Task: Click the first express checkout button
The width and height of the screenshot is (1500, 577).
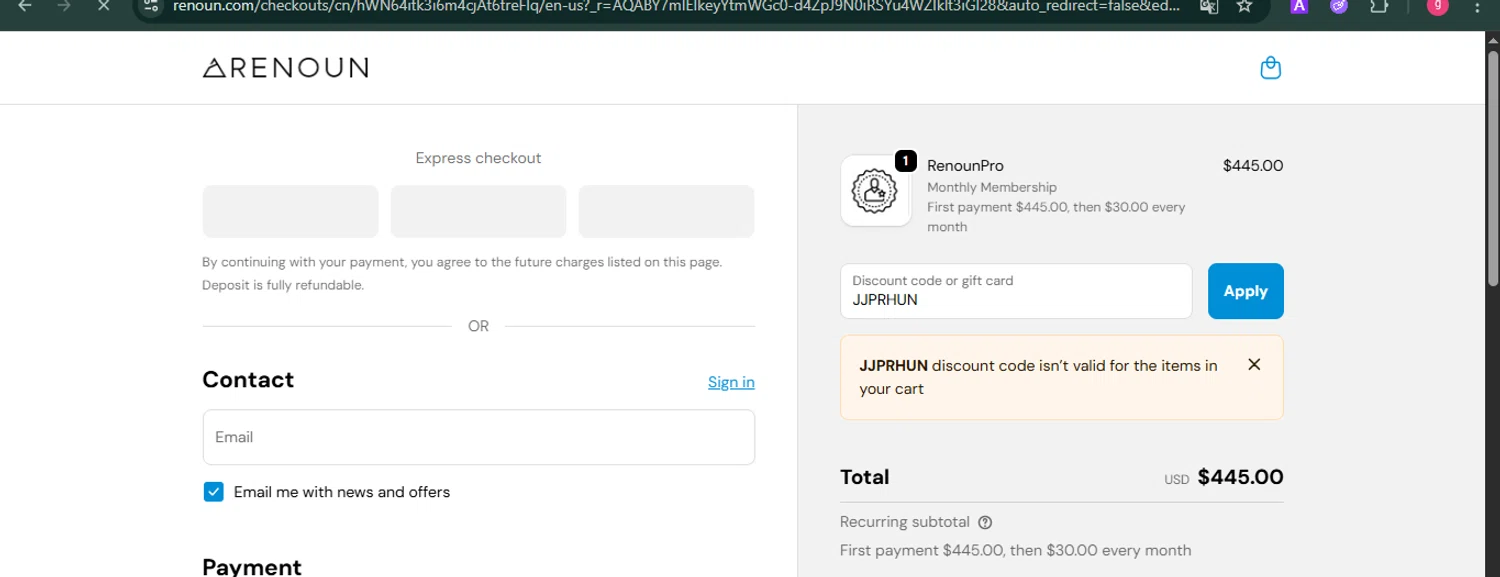Action: coord(290,211)
